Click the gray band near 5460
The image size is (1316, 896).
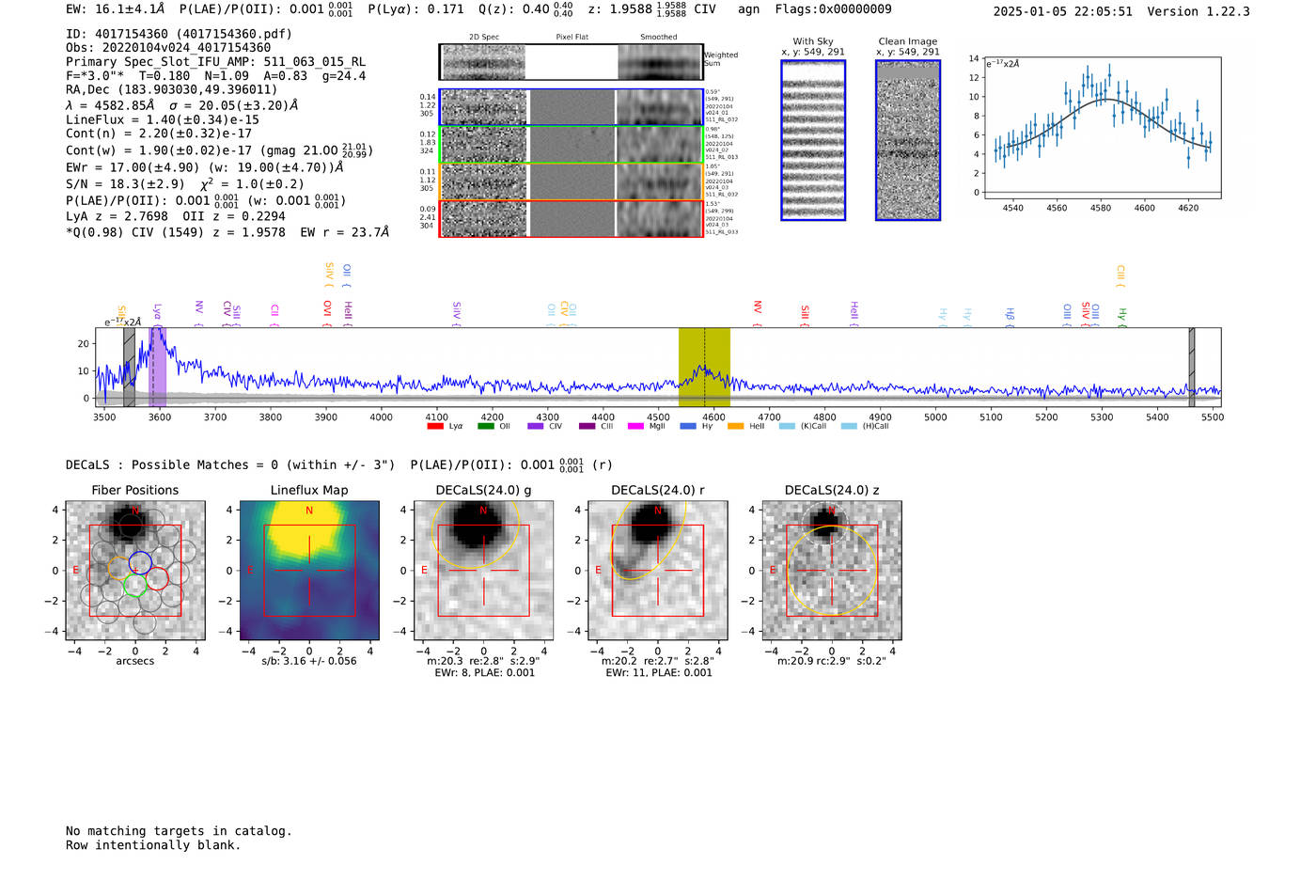[x=1192, y=368]
